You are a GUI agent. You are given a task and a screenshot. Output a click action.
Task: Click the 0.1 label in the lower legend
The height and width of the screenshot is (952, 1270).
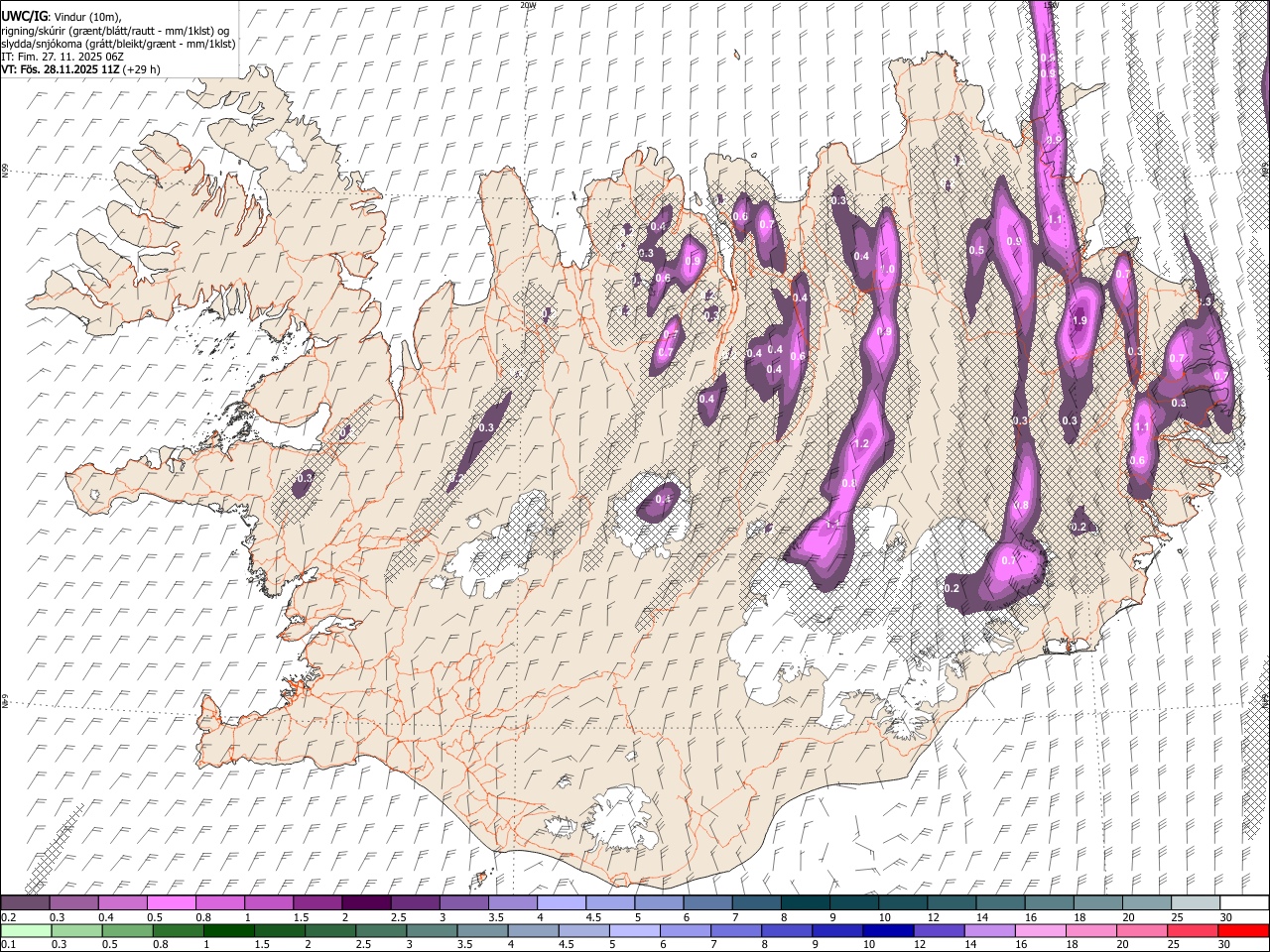pyautogui.click(x=8, y=944)
